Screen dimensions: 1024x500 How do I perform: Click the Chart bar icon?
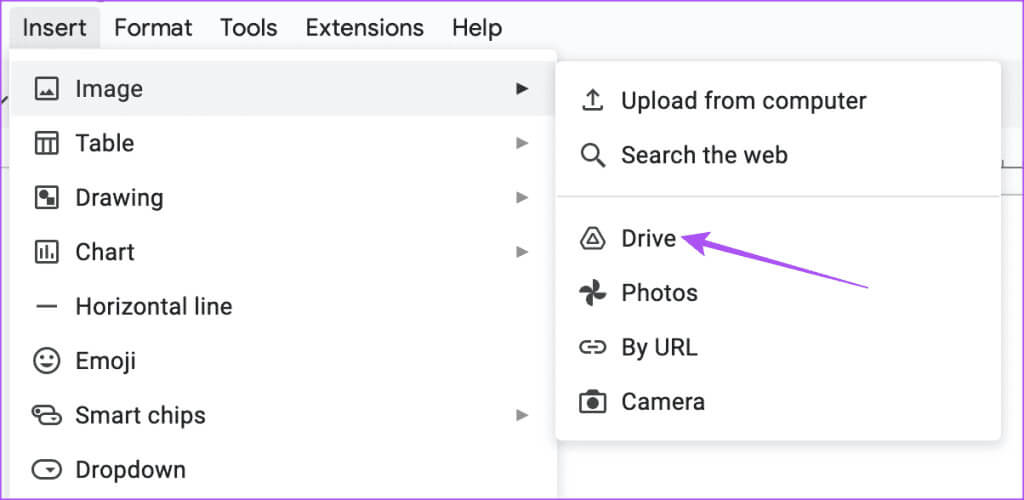(x=47, y=252)
